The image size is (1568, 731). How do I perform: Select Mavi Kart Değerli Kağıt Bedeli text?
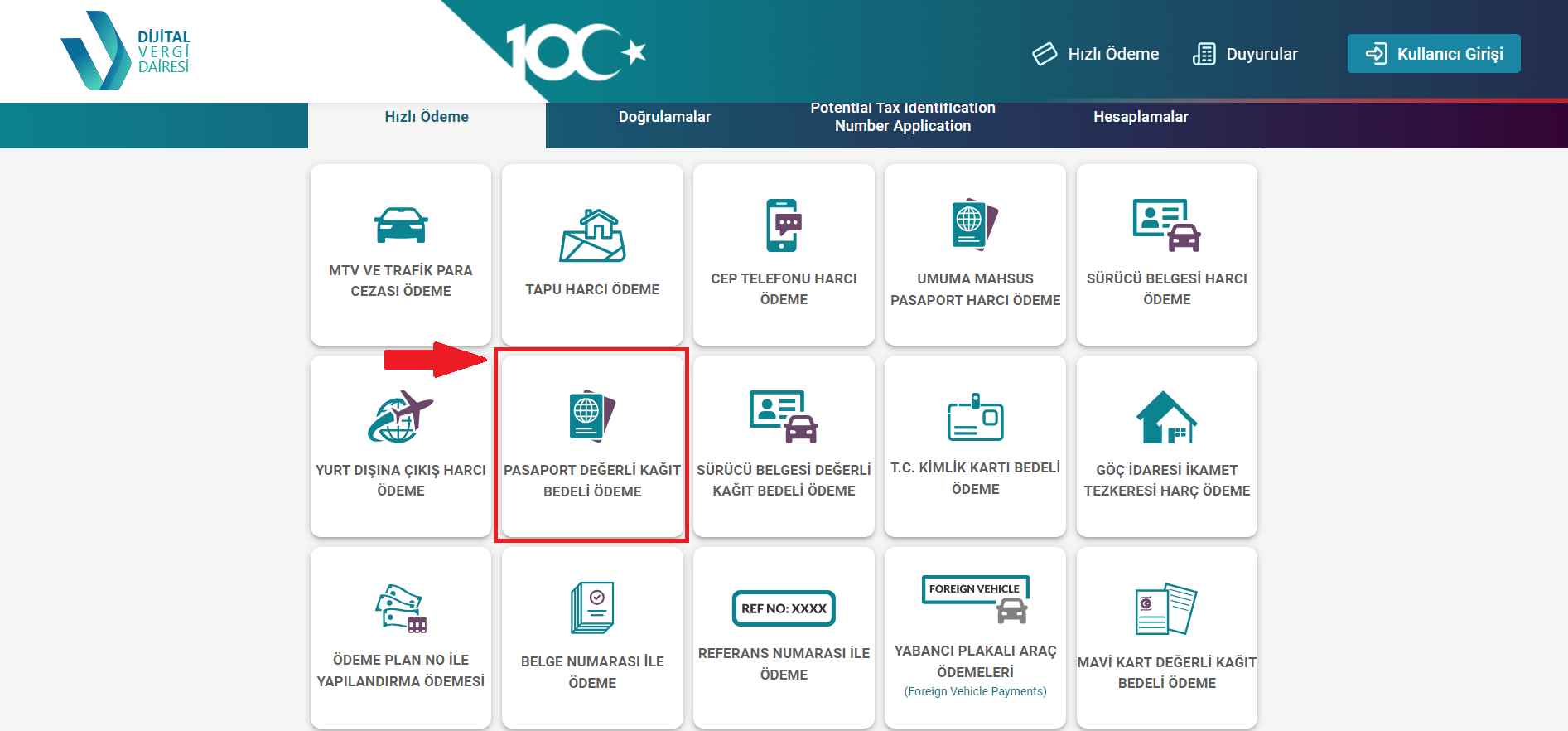click(x=1166, y=672)
